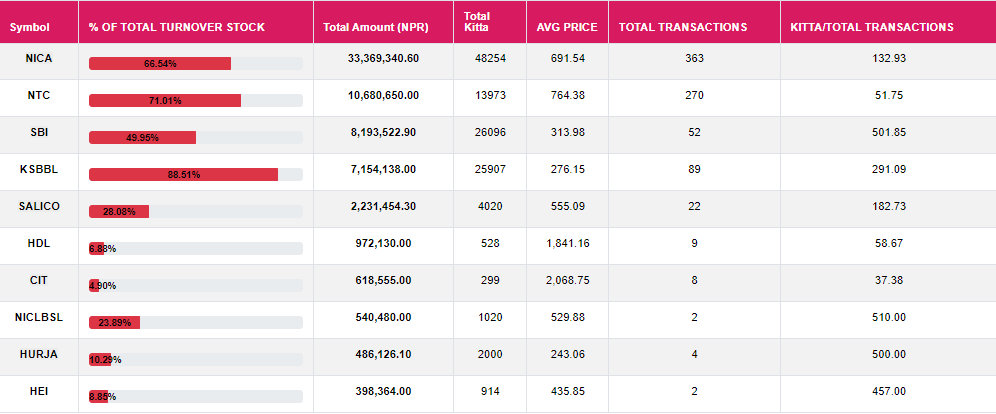Click total amount 540,480.00

tap(383, 317)
